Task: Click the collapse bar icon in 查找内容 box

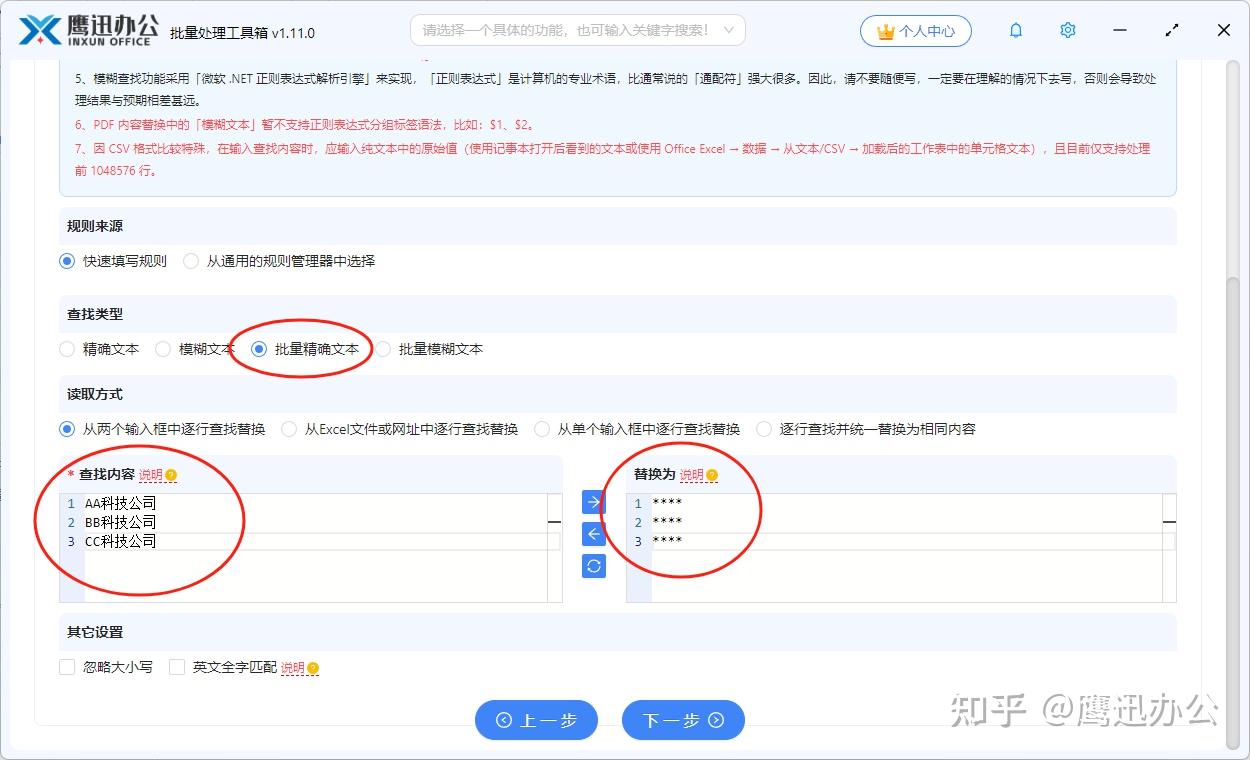Action: pos(554,522)
